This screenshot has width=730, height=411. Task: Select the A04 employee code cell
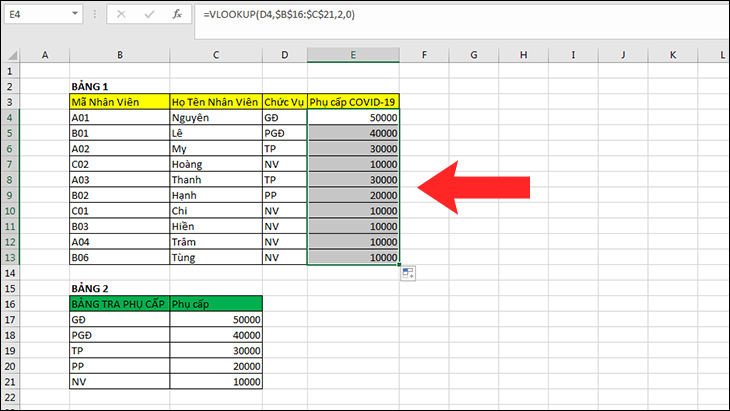pos(120,242)
